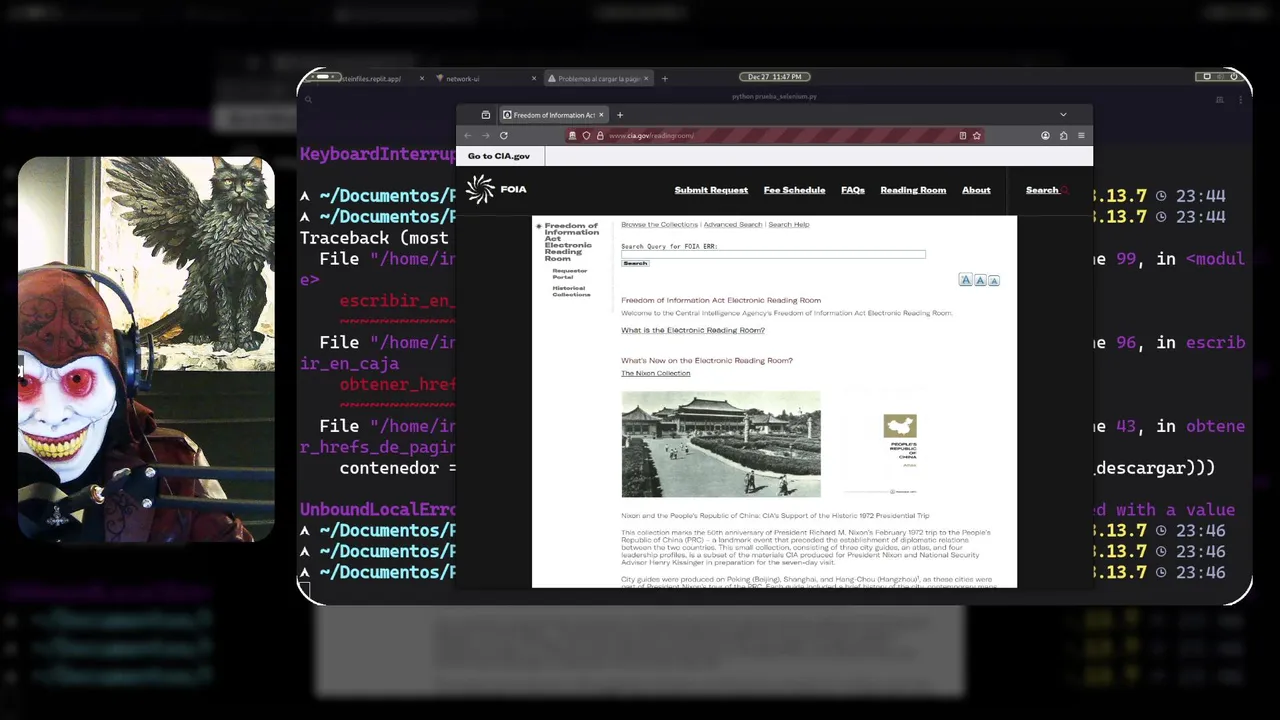
Task: Expand the list all tabs chevron
Action: pyautogui.click(x=1063, y=115)
